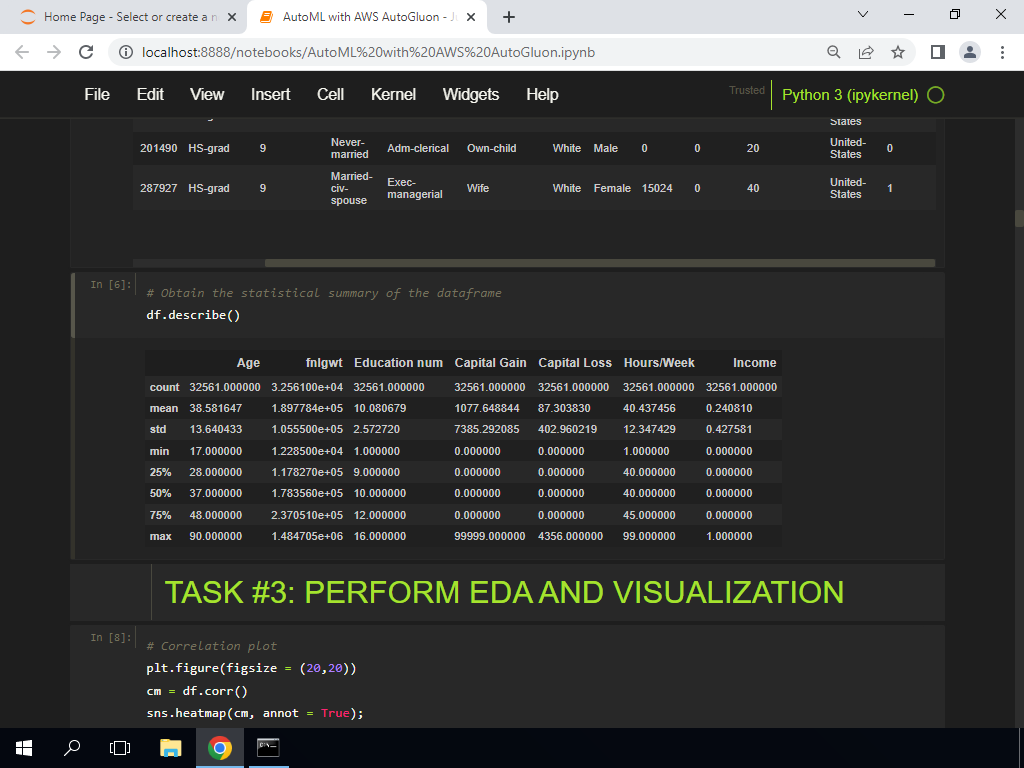Open the browser side panel
Image resolution: width=1024 pixels, height=768 pixels.
tap(938, 52)
